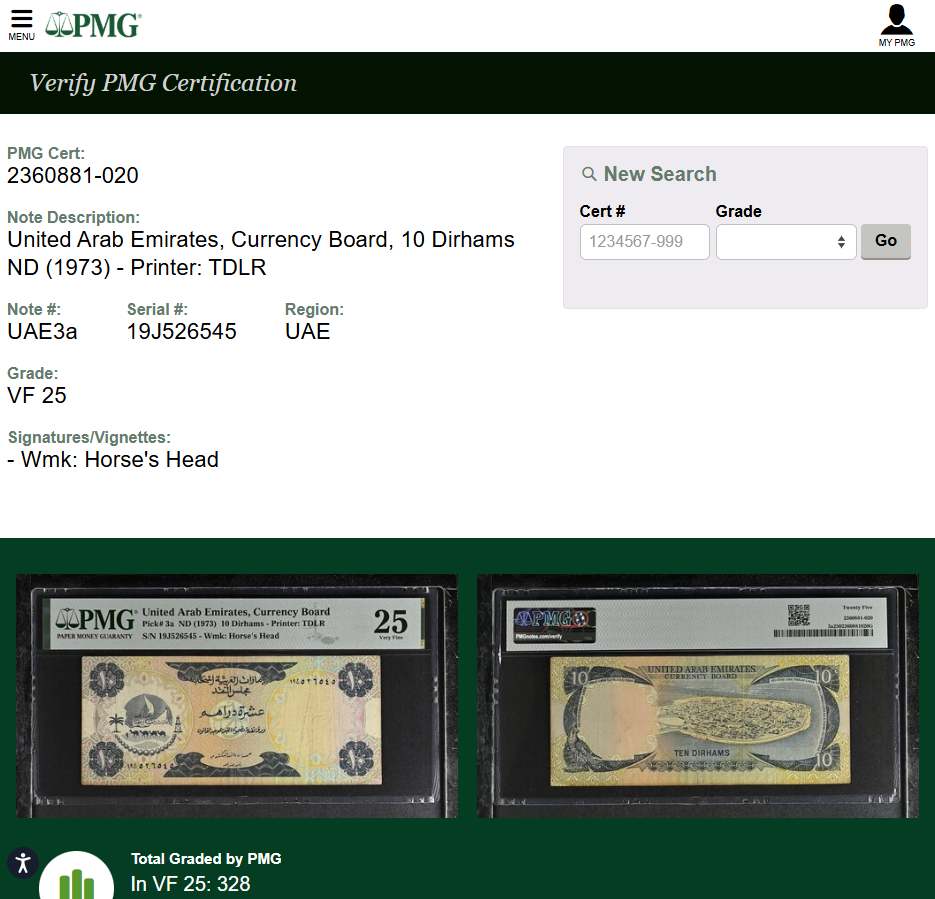Open the Grade dropdown
The image size is (935, 899).
click(786, 241)
